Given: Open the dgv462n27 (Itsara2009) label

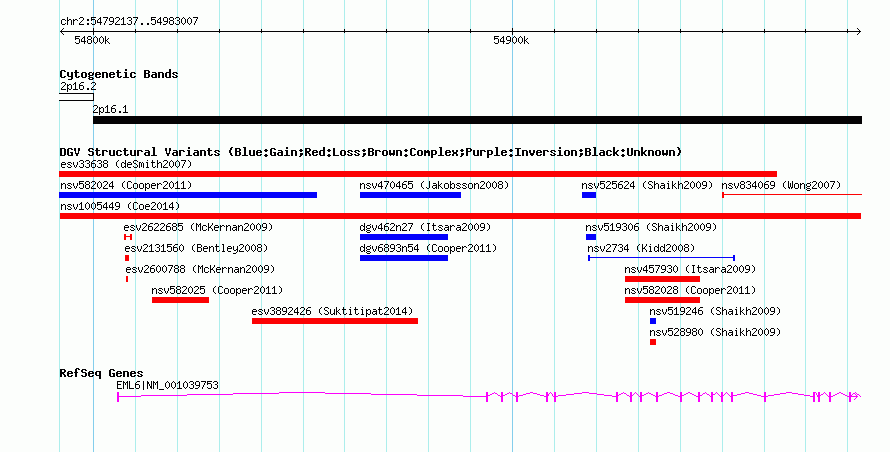Looking at the screenshot, I should 425,227.
